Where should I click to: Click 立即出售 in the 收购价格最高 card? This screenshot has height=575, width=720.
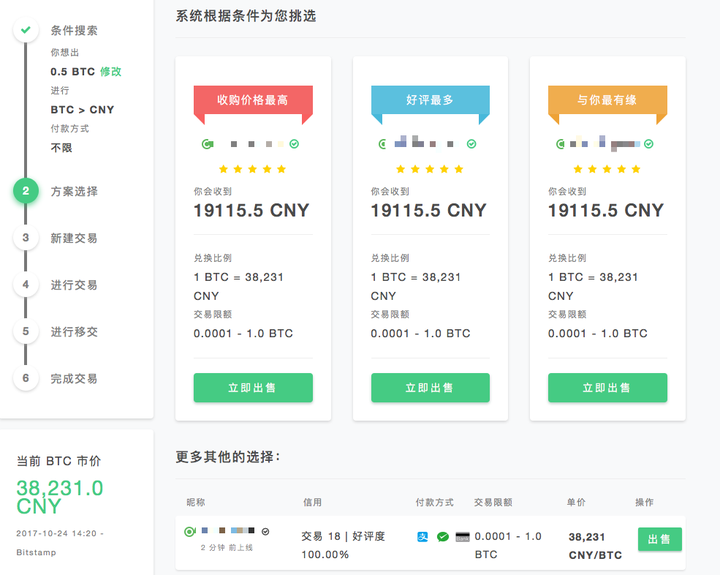pyautogui.click(x=253, y=388)
